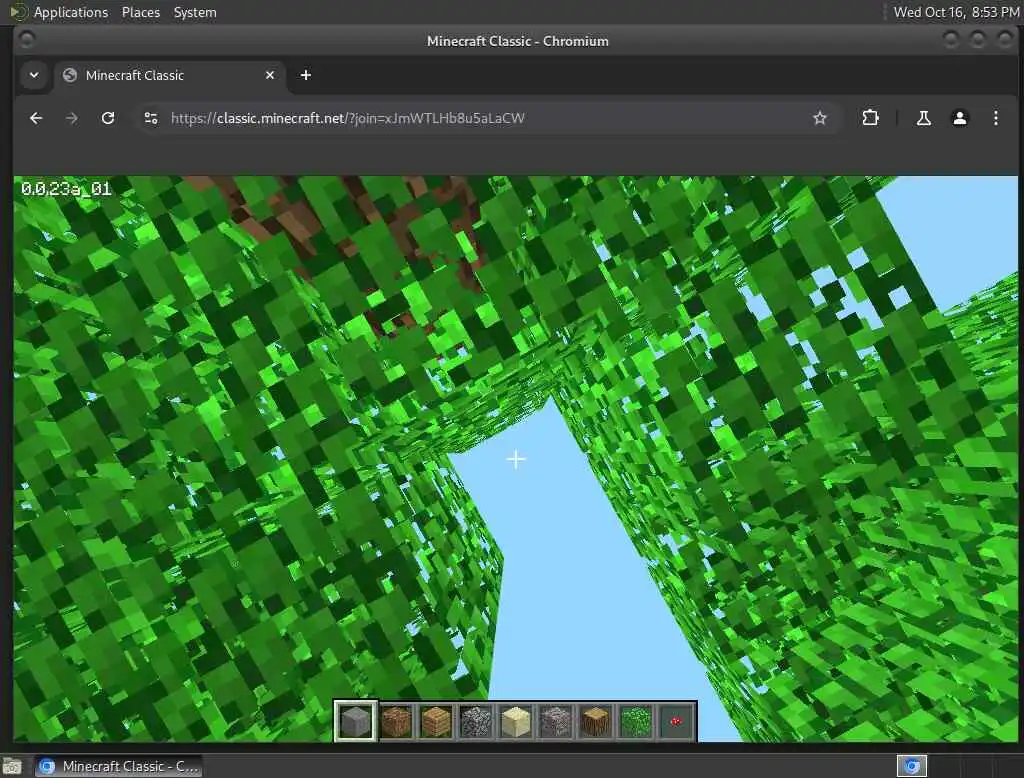Close the Minecraft Classic tab
The height and width of the screenshot is (778, 1024).
270,75
